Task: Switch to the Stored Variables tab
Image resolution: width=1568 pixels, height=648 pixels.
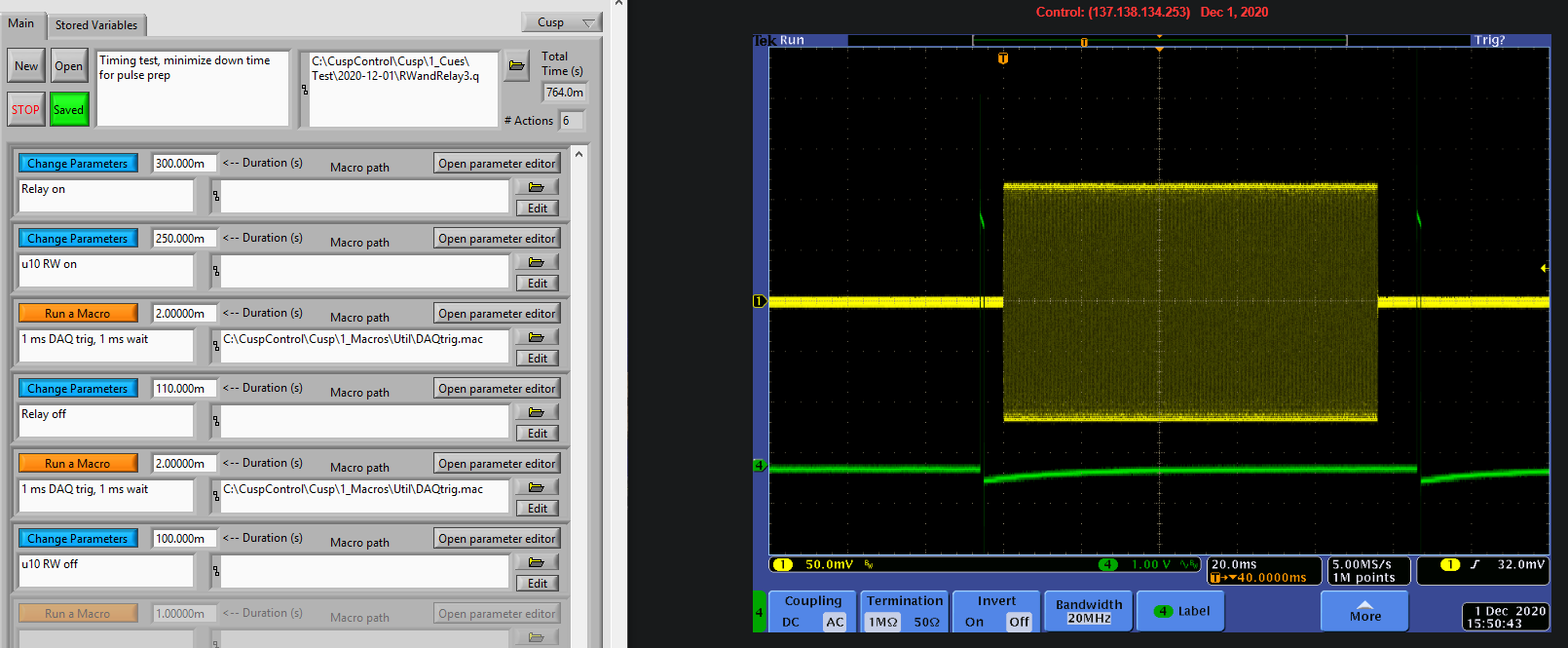Action: point(95,24)
